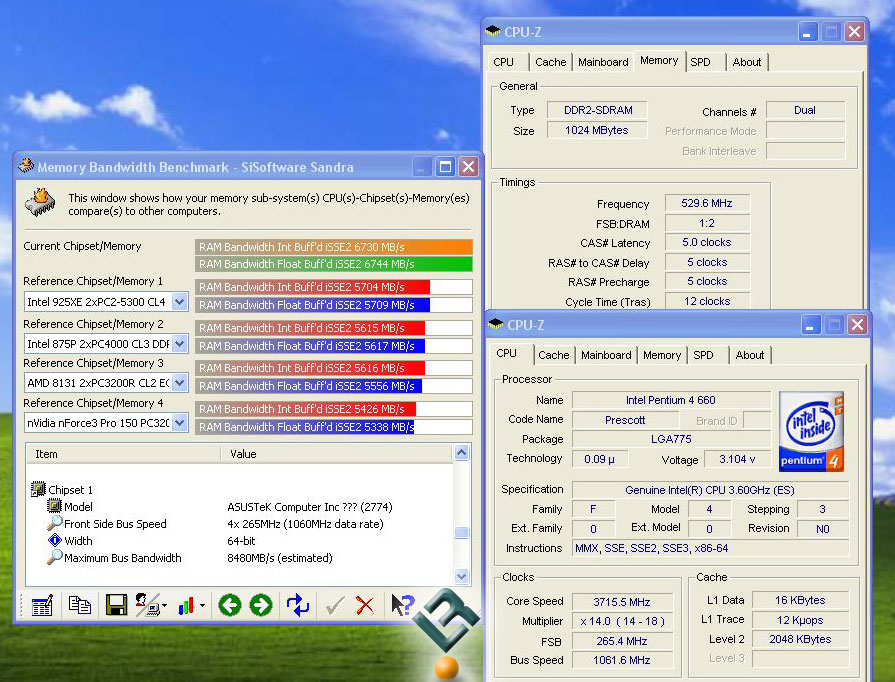895x682 pixels.
Task: Click the blue Refresh arrows icon
Action: (x=298, y=605)
